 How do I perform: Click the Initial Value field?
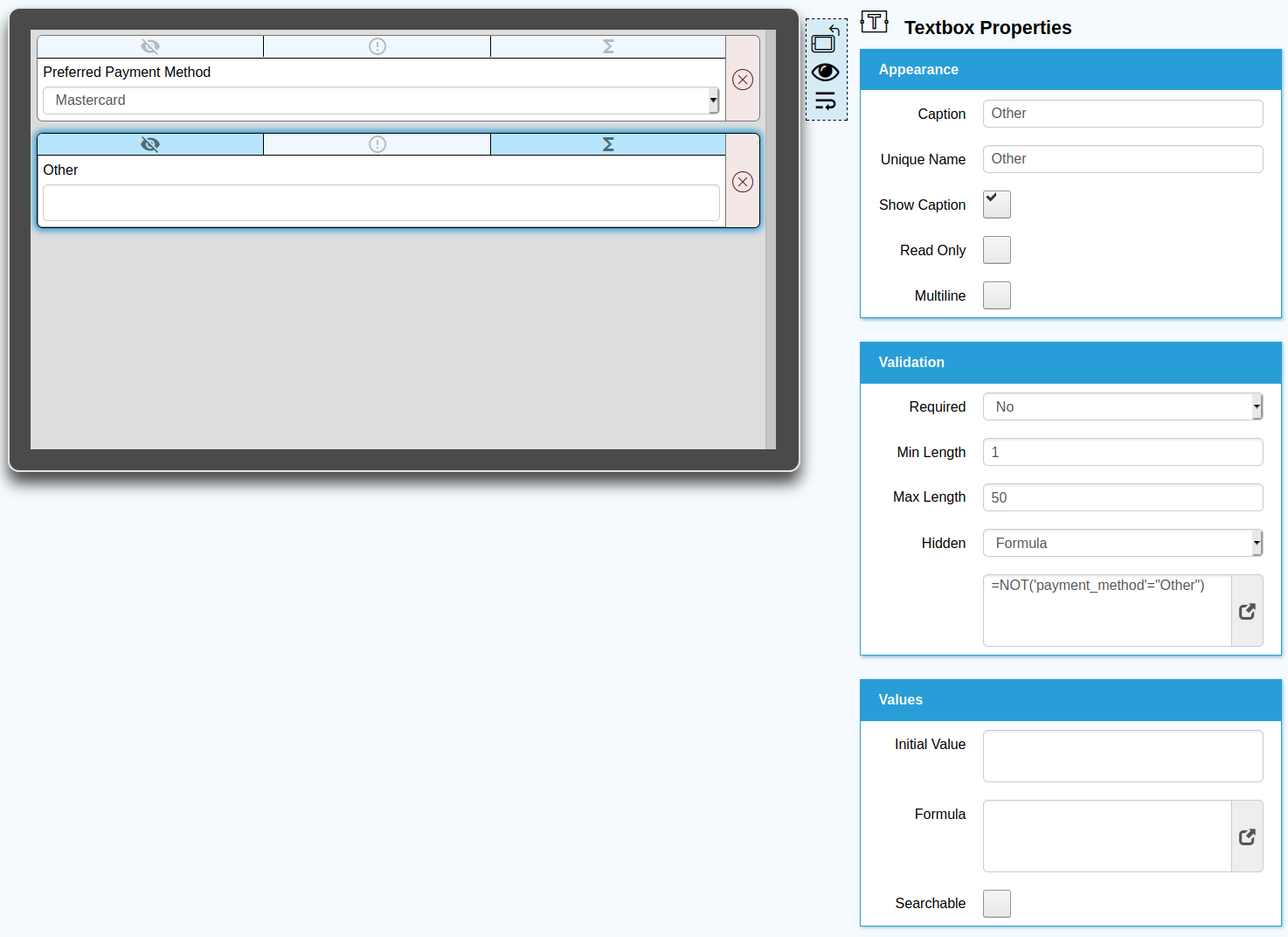point(1123,756)
